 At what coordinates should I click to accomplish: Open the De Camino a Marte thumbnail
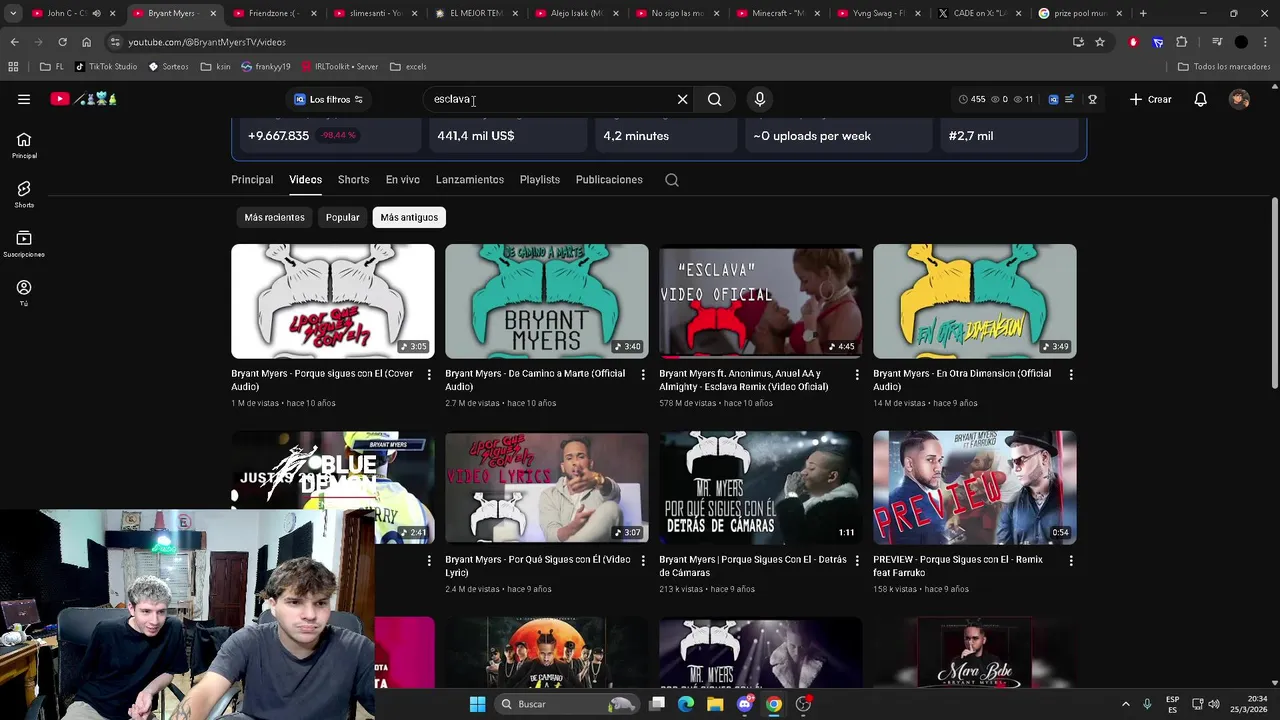[547, 301]
